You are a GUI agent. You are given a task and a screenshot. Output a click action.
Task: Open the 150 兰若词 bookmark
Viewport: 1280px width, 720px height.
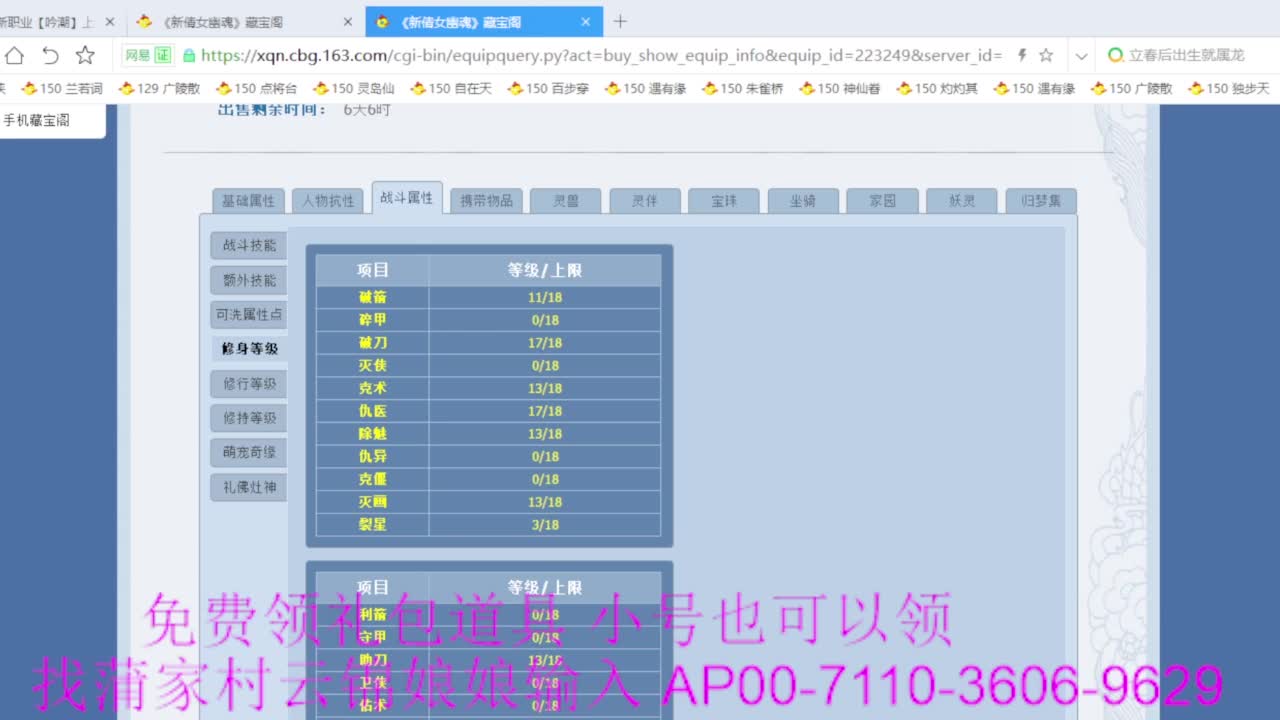[62, 88]
